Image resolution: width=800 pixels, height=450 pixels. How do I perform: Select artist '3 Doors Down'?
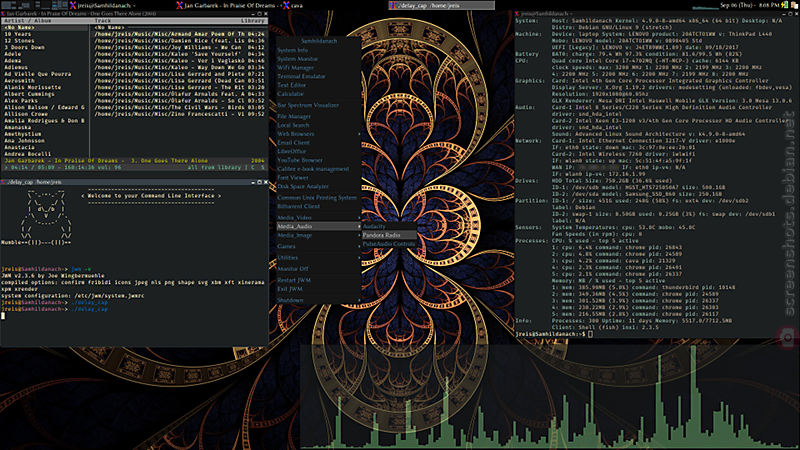pyautogui.click(x=45, y=47)
